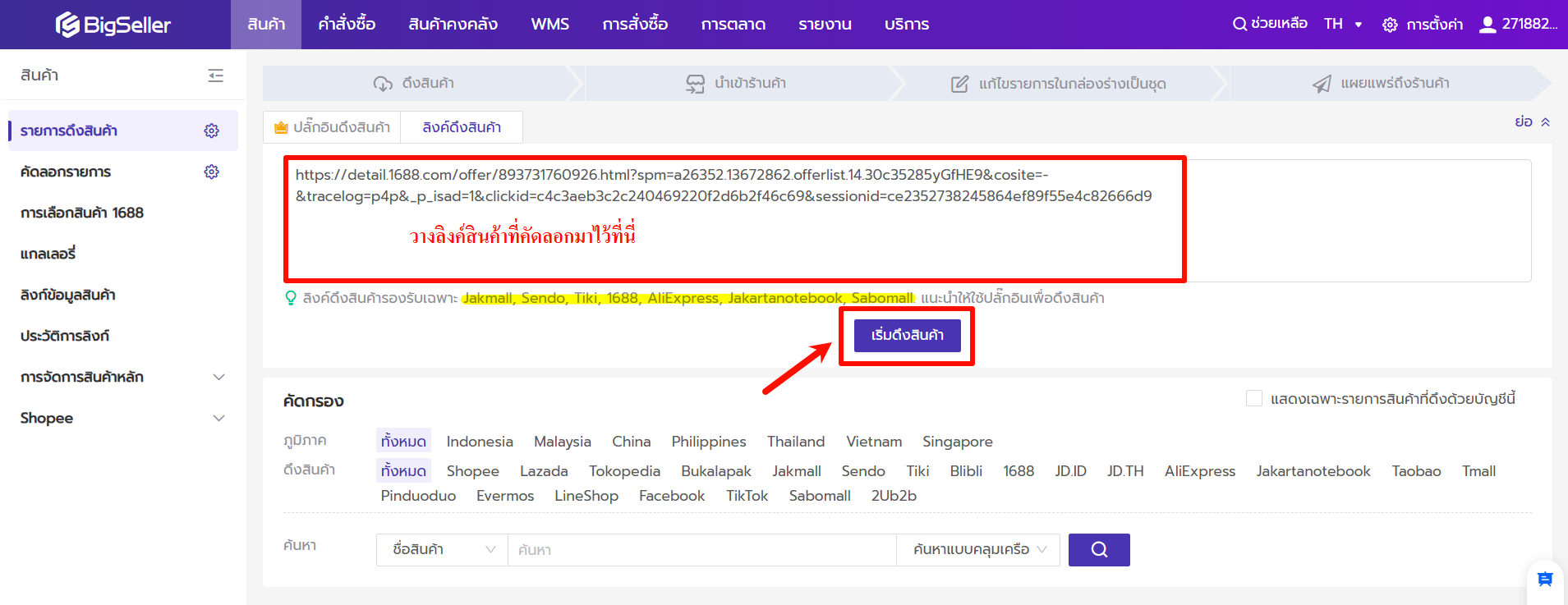Image resolution: width=1568 pixels, height=605 pixels.
Task: Enable the show-only-this-account's-items checkbox
Action: (1254, 399)
